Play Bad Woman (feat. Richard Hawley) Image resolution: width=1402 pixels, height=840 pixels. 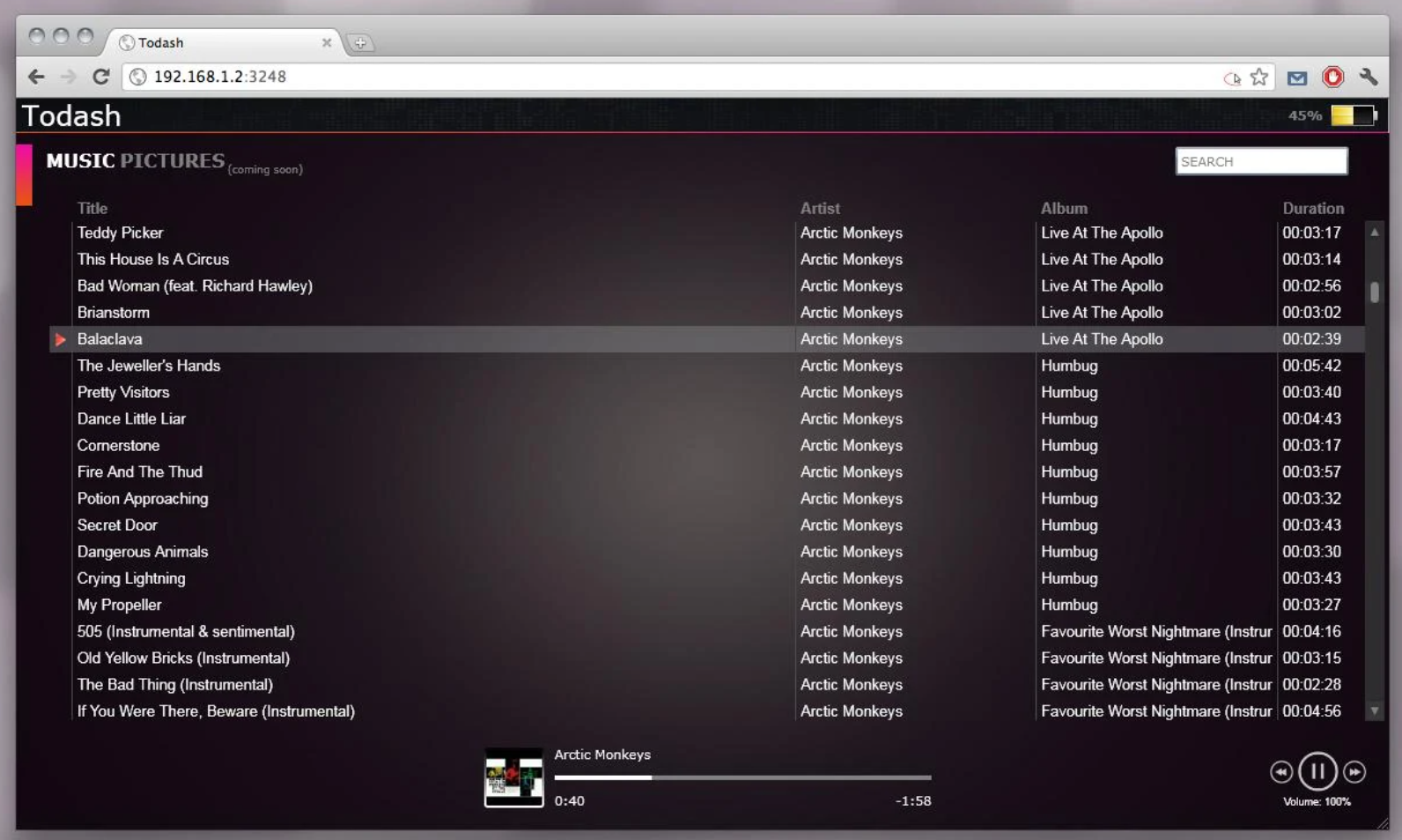click(195, 286)
